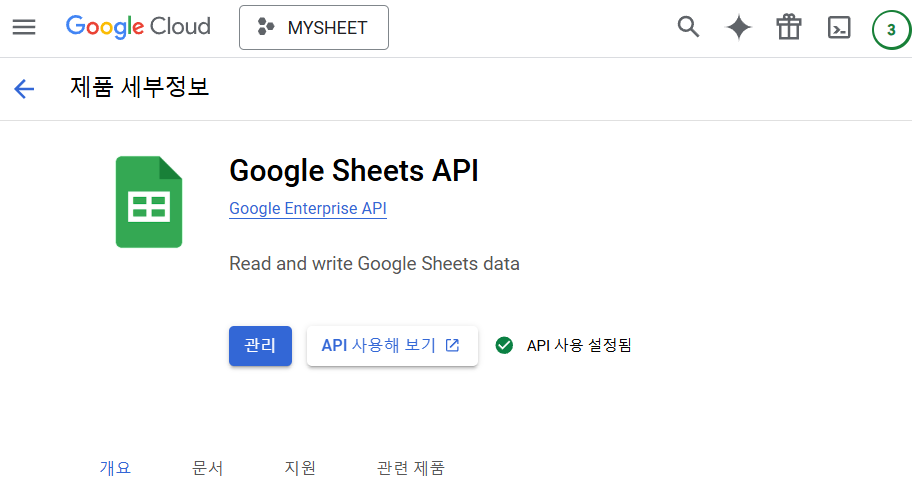Click the gift free trial icon
Screen dimensions: 912x486
pyautogui.click(x=789, y=27)
